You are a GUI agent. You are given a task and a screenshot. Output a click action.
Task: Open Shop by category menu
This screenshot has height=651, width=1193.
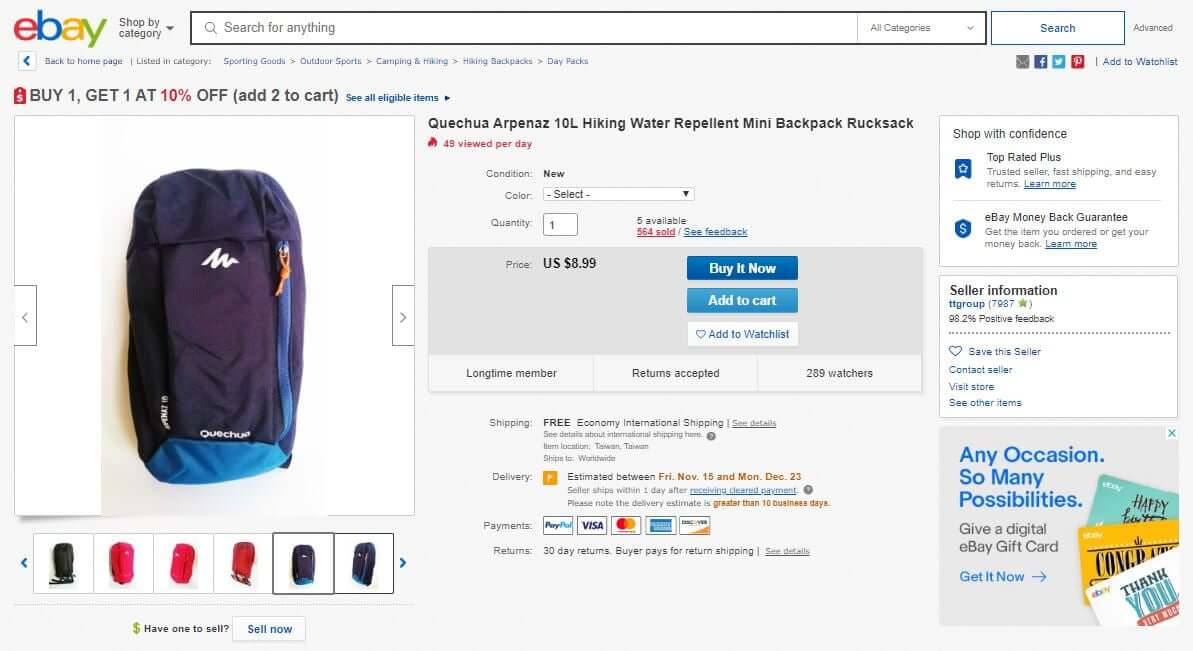(x=146, y=28)
